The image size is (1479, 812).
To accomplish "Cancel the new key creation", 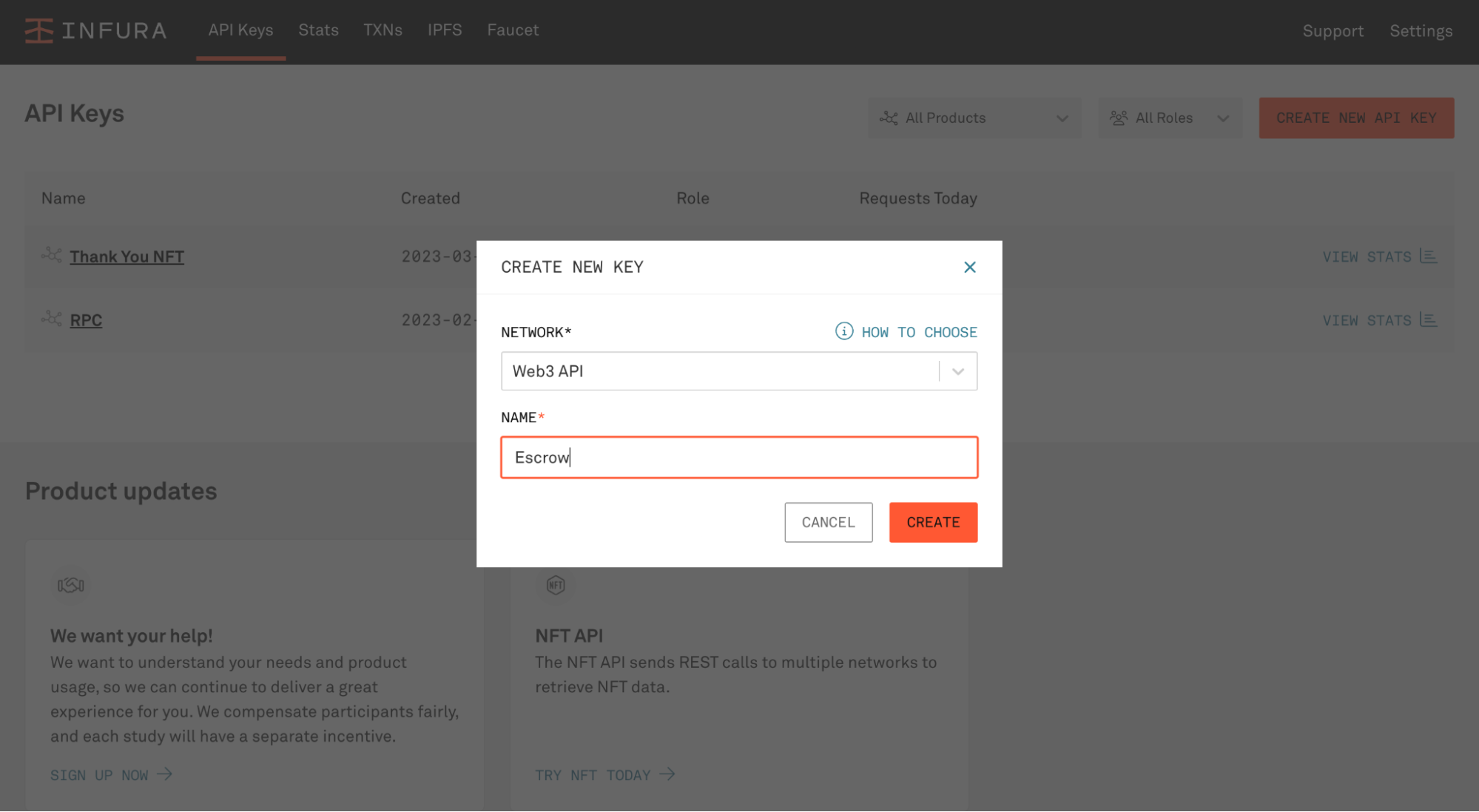I will pos(828,522).
